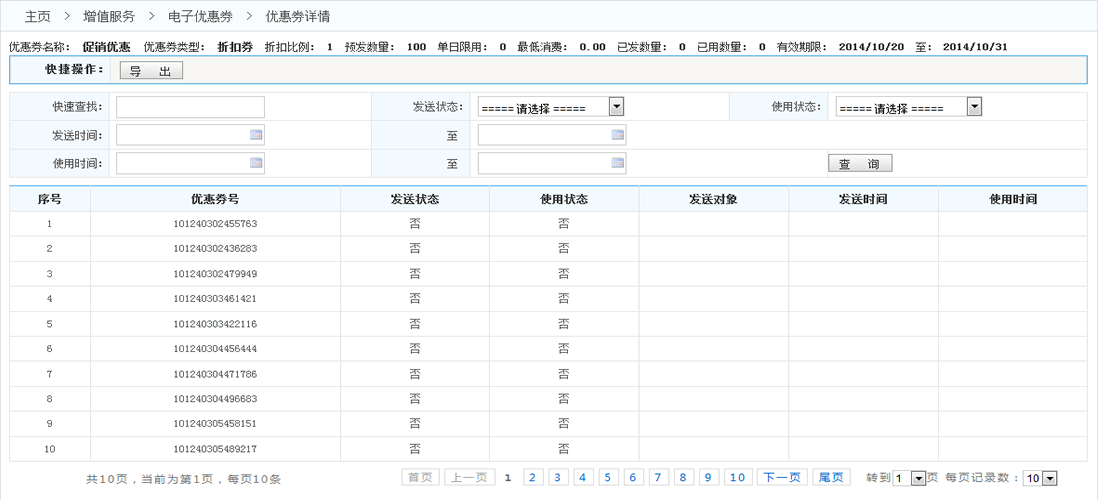Click the 查询 search button
Viewport: 1098px width, 500px height.
tap(859, 163)
